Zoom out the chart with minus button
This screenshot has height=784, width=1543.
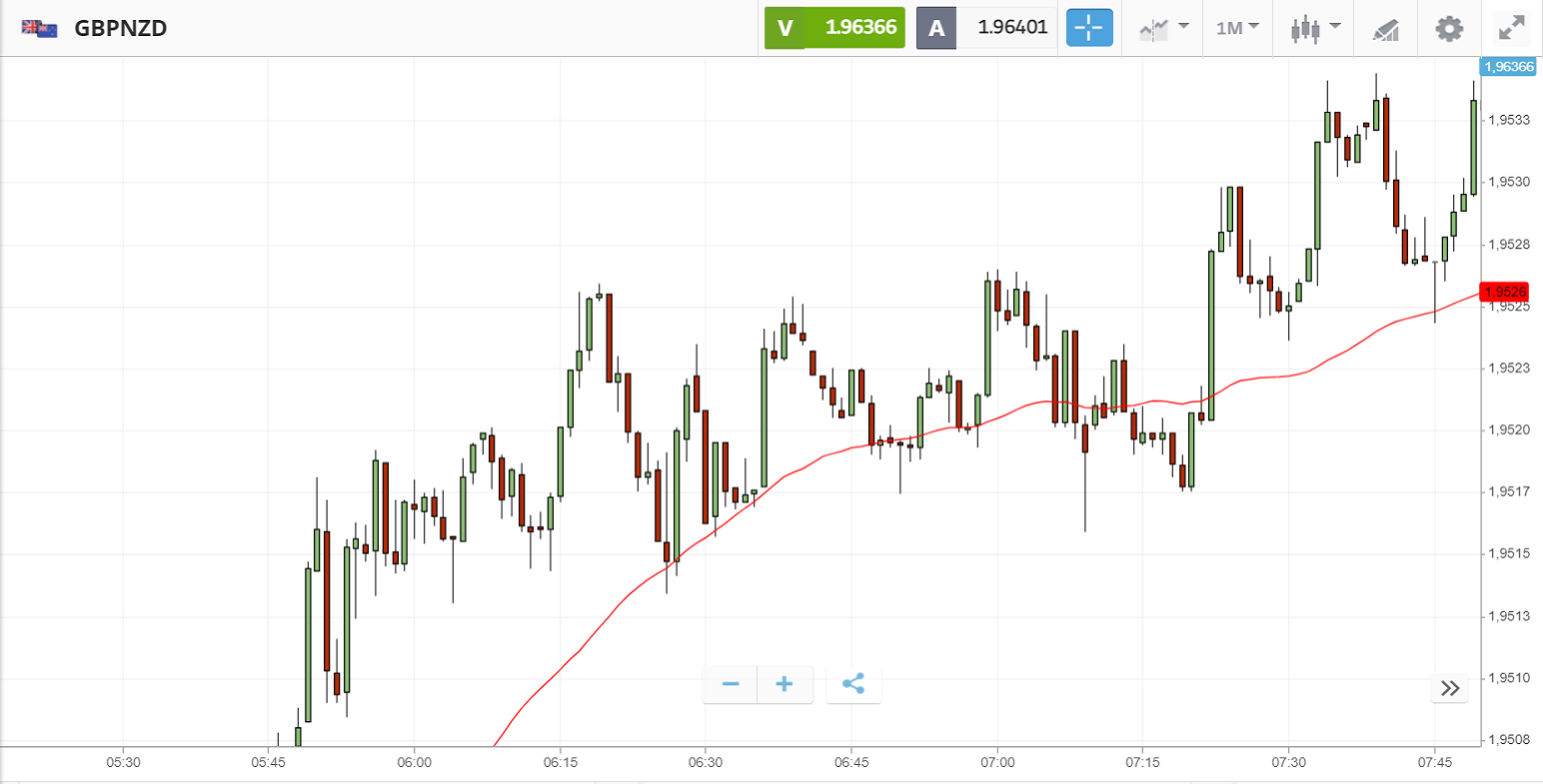click(x=731, y=684)
